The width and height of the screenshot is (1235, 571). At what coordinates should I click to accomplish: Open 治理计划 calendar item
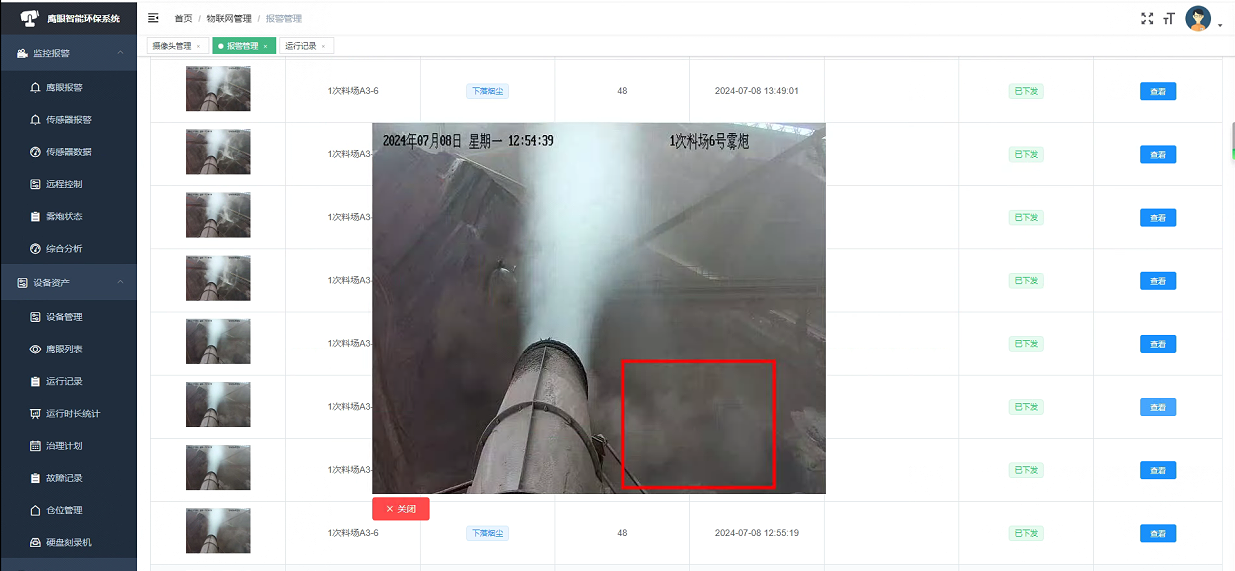click(x=64, y=446)
